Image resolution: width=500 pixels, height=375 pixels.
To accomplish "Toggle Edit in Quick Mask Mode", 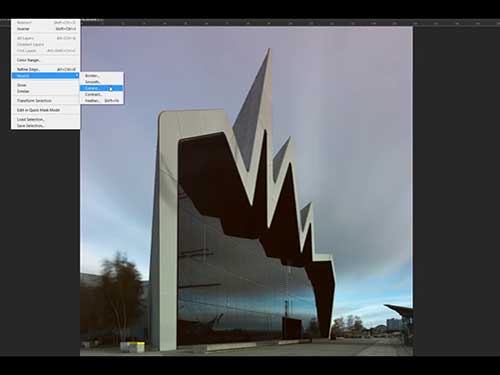I will point(45,110).
